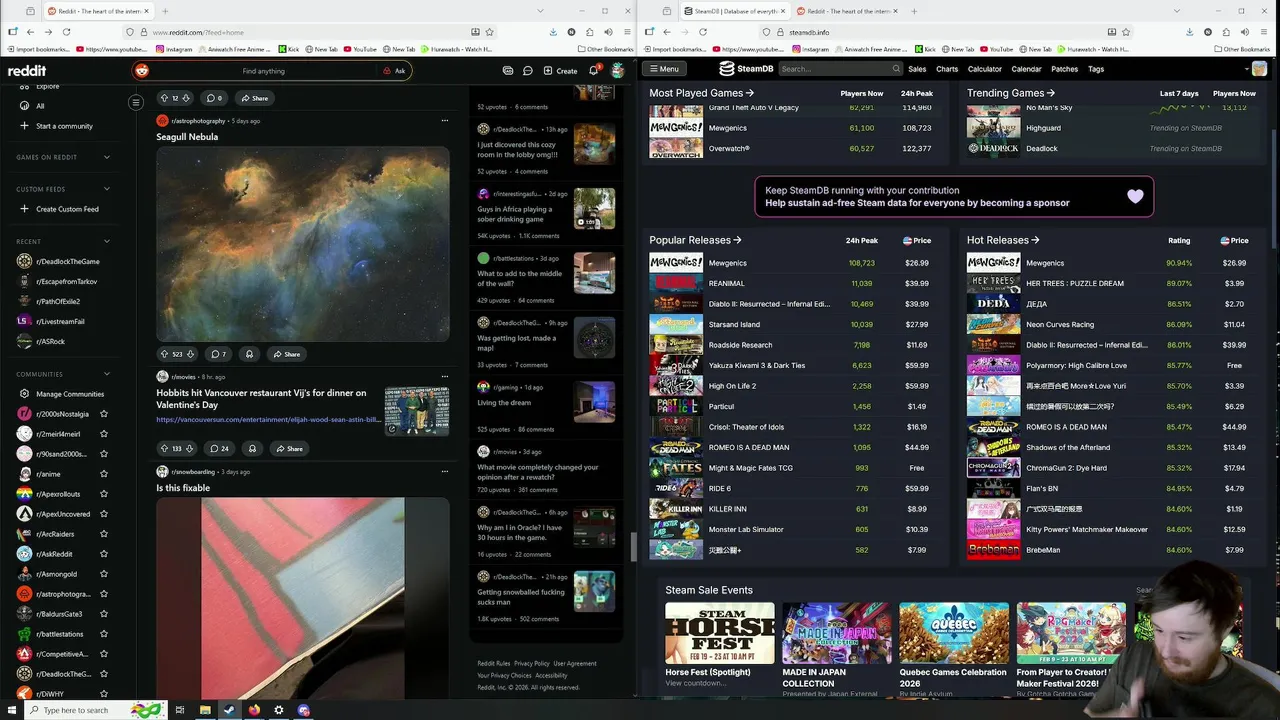Upvote the Hobbits Vancouver post
The height and width of the screenshot is (720, 1280).
(164, 449)
